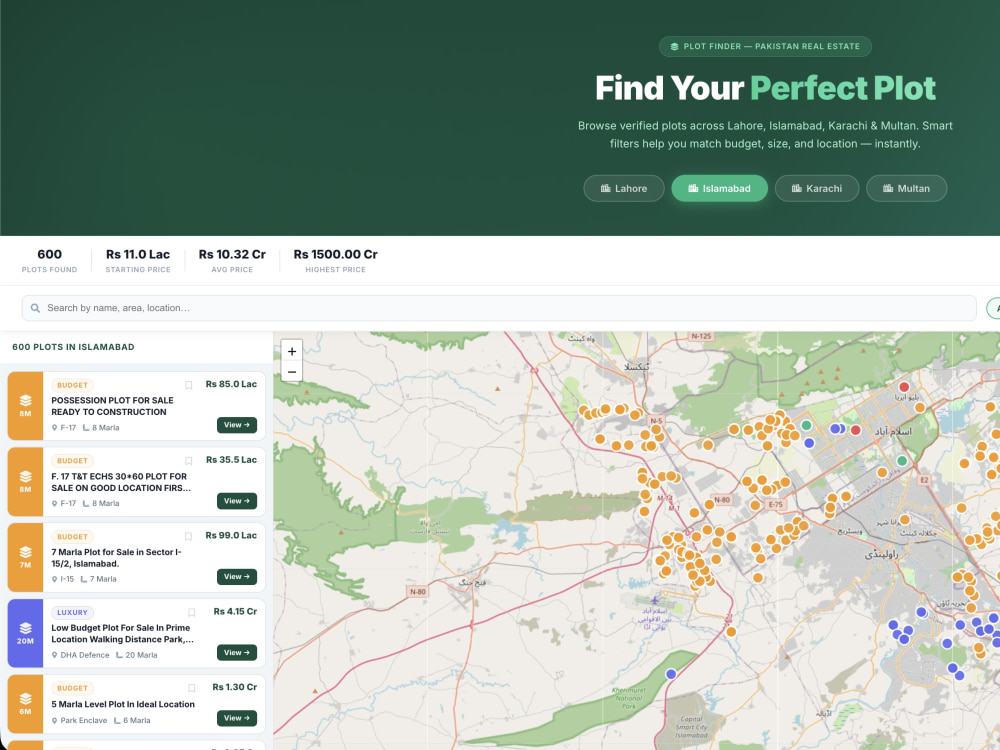View the 5 Marla Level Plot listing
Viewport: 1000px width, 750px height.
coord(237,718)
